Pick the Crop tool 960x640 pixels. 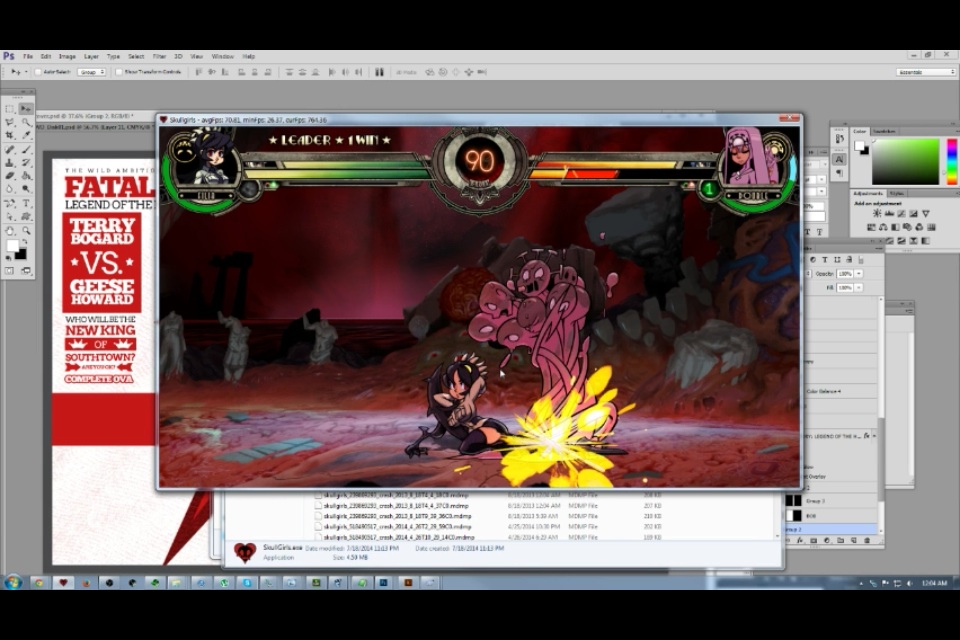[10, 136]
